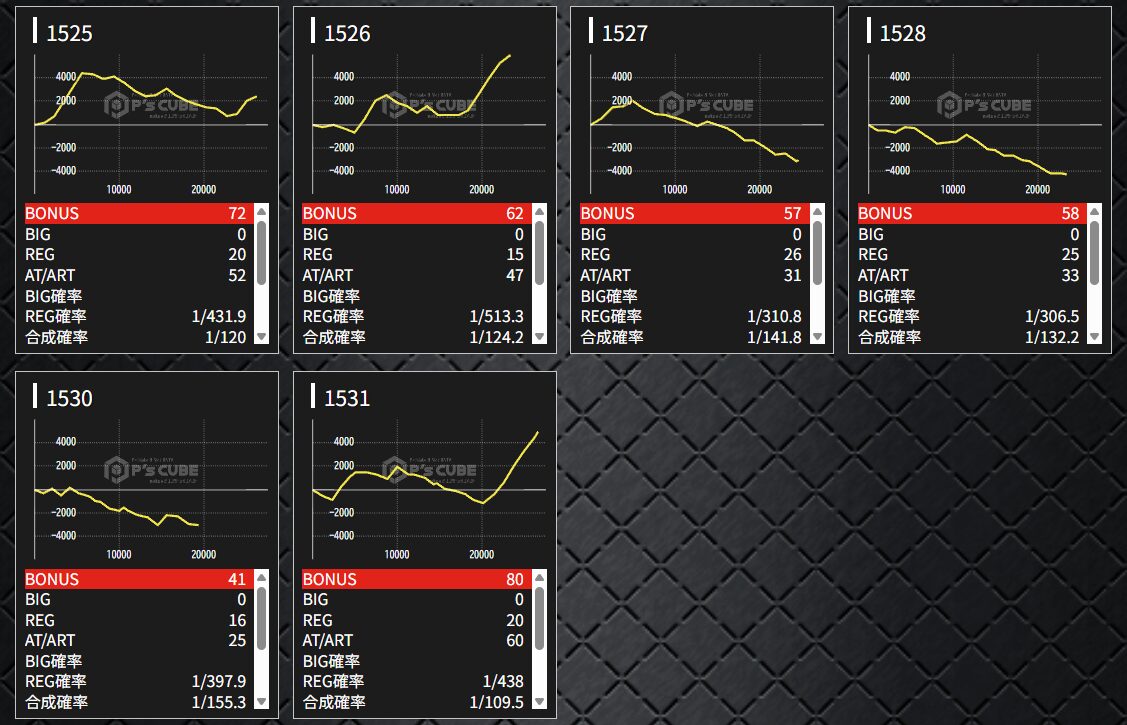Viewport: 1127px width, 725px height.
Task: Click the scroll up arrow in machine 1525 stats
Action: [262, 212]
